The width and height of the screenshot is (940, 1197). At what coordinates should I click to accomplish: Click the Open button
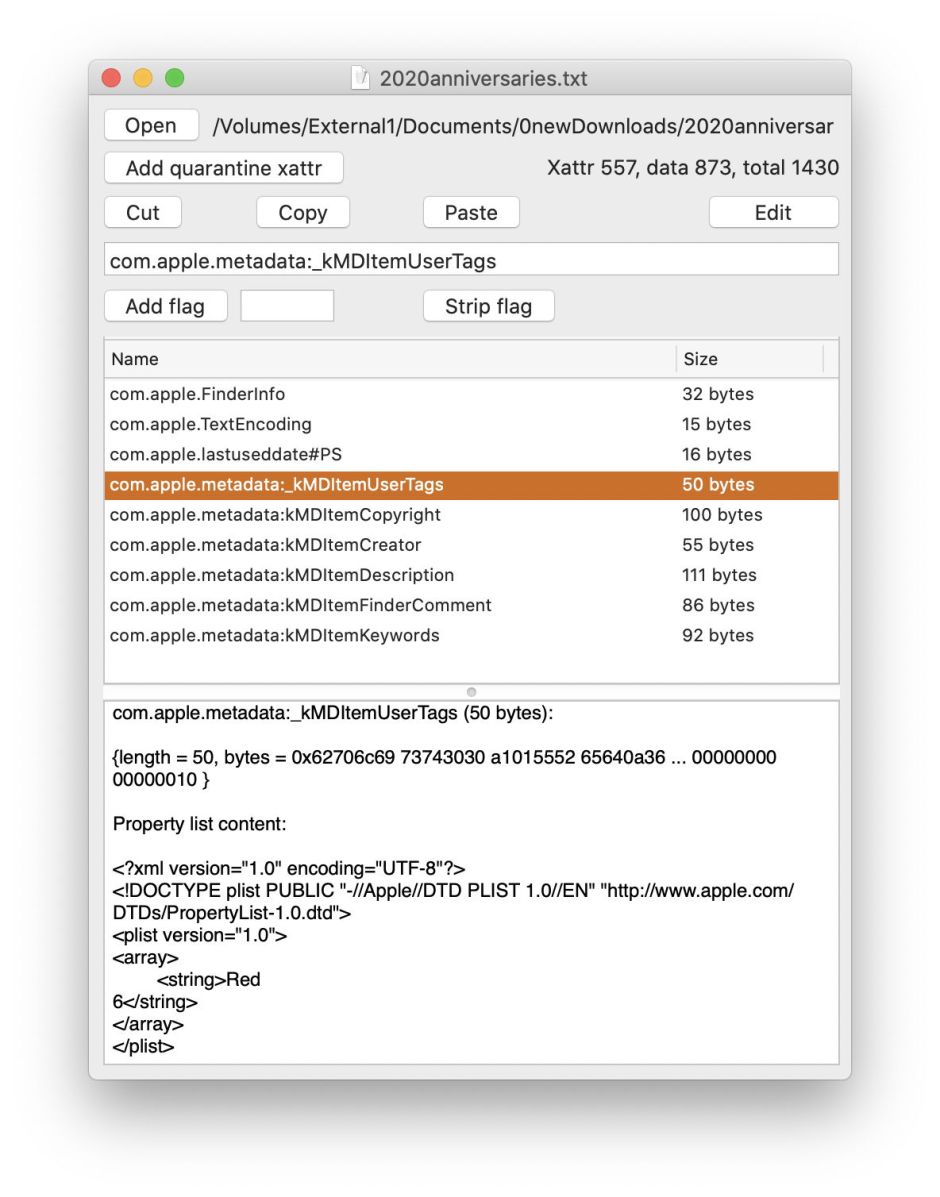[x=151, y=126]
